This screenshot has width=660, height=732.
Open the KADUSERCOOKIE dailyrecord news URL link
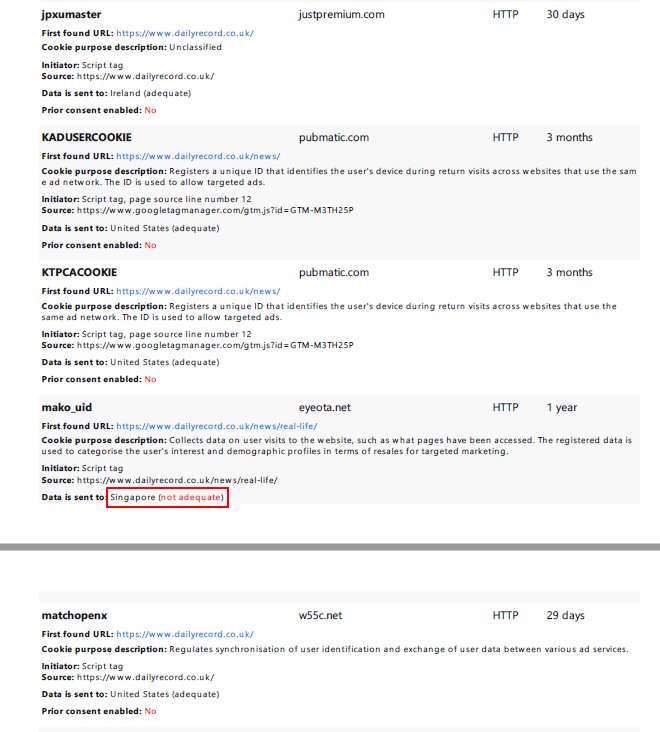click(198, 156)
